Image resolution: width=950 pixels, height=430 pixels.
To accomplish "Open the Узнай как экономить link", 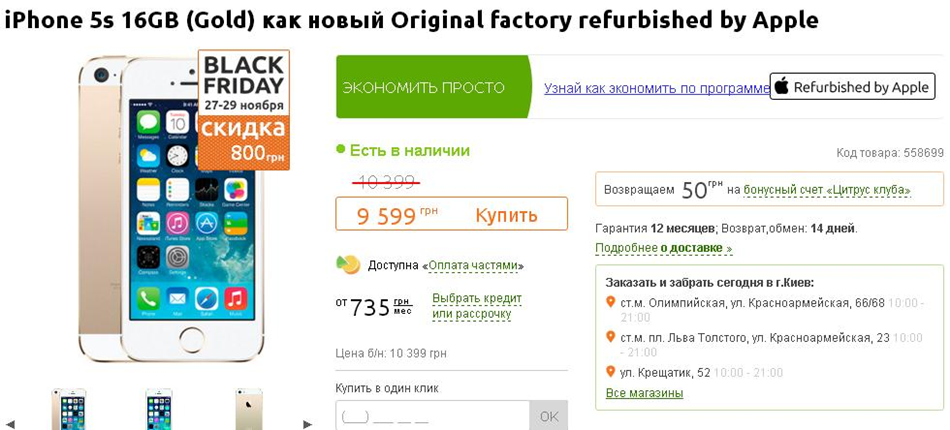I will [x=656, y=88].
